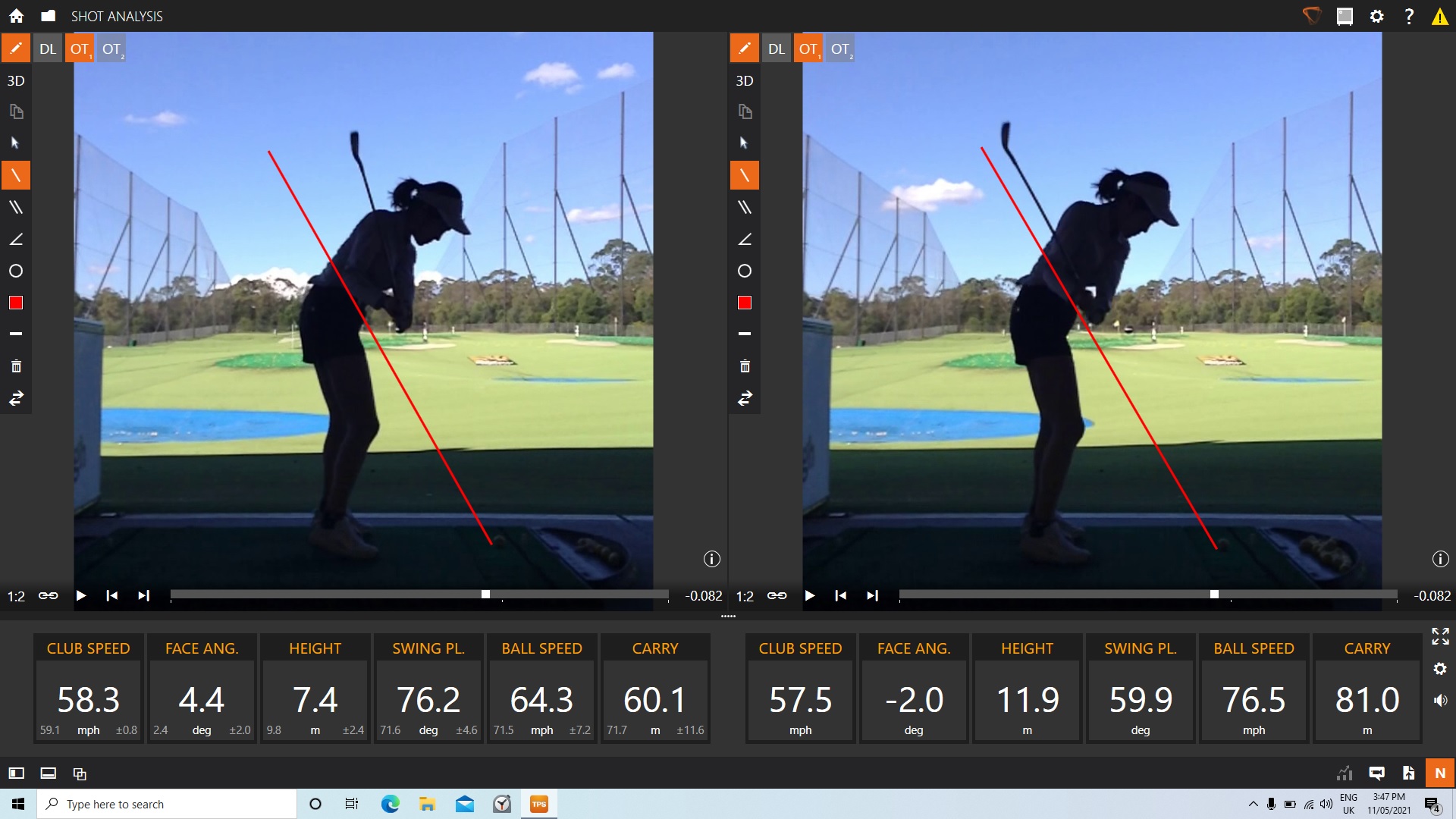Open the 1:2 playback speed selector on left

[16, 597]
